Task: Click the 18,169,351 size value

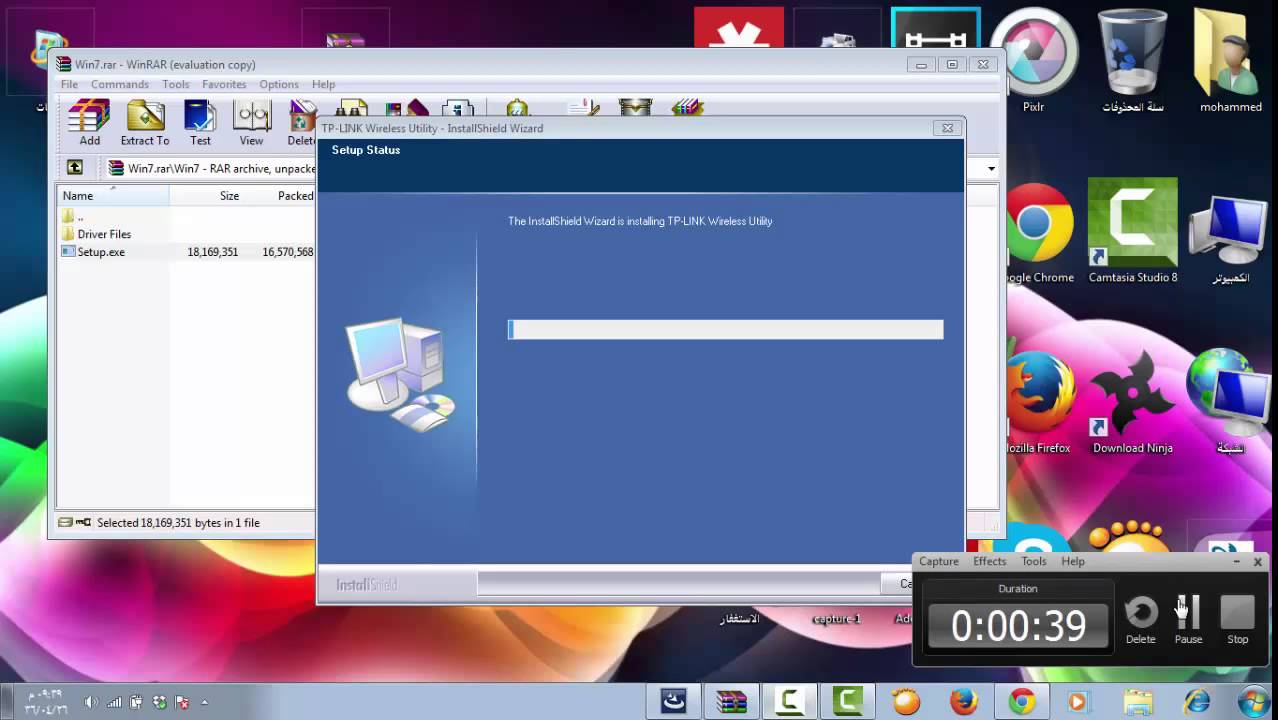Action: [x=212, y=252]
